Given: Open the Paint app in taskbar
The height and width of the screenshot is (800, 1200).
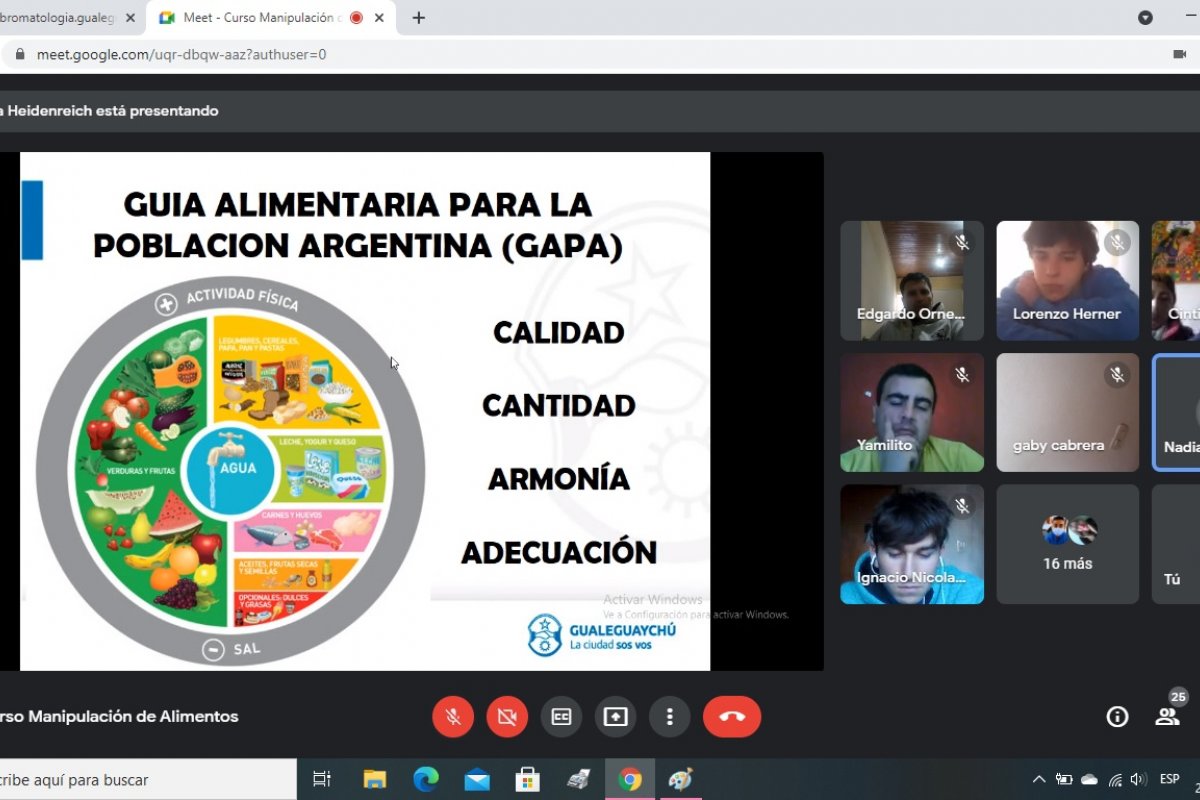Looking at the screenshot, I should tap(680, 779).
